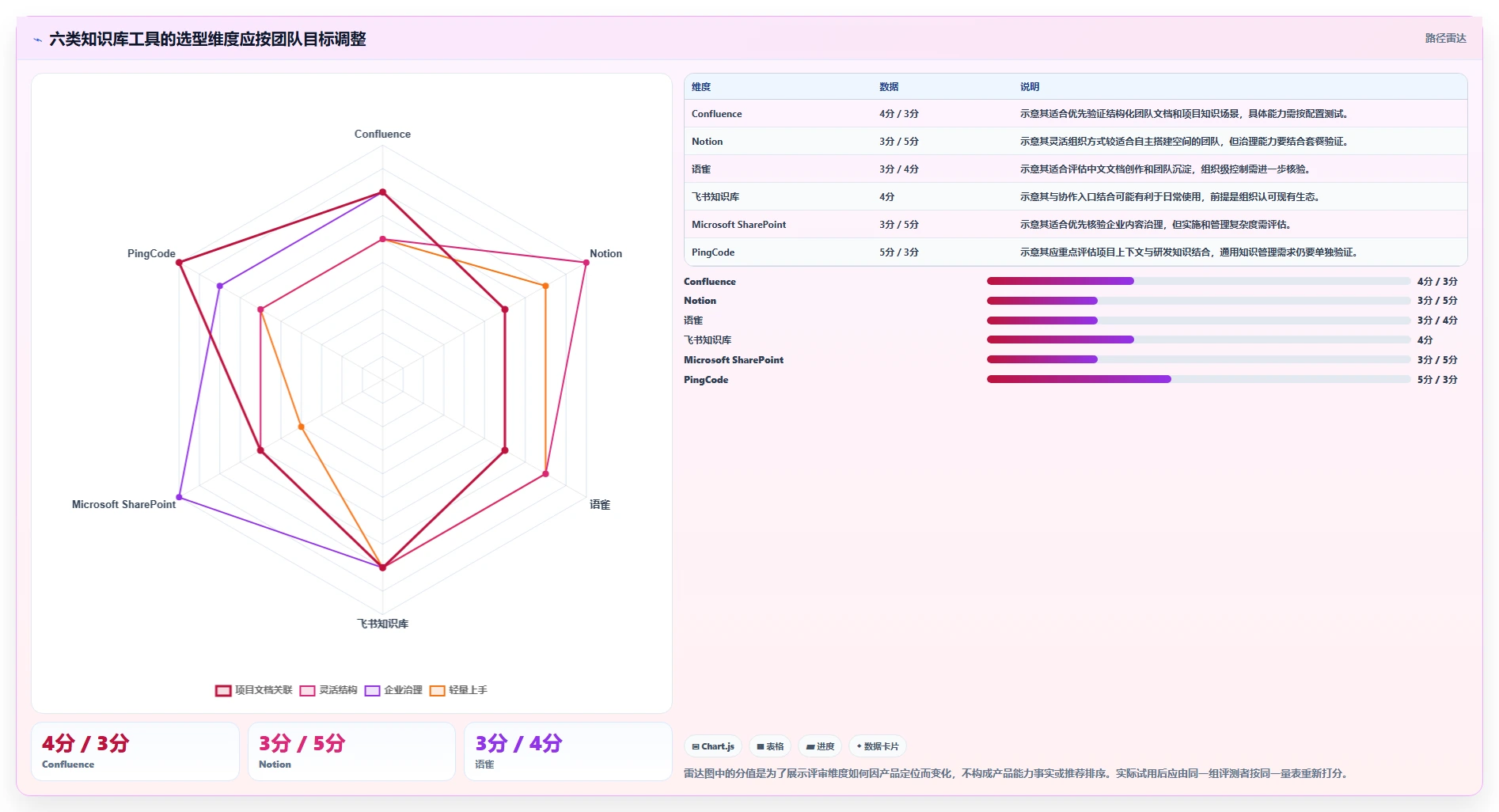Click the purple data point on PingCode axis
The width and height of the screenshot is (1499, 812).
click(x=220, y=286)
